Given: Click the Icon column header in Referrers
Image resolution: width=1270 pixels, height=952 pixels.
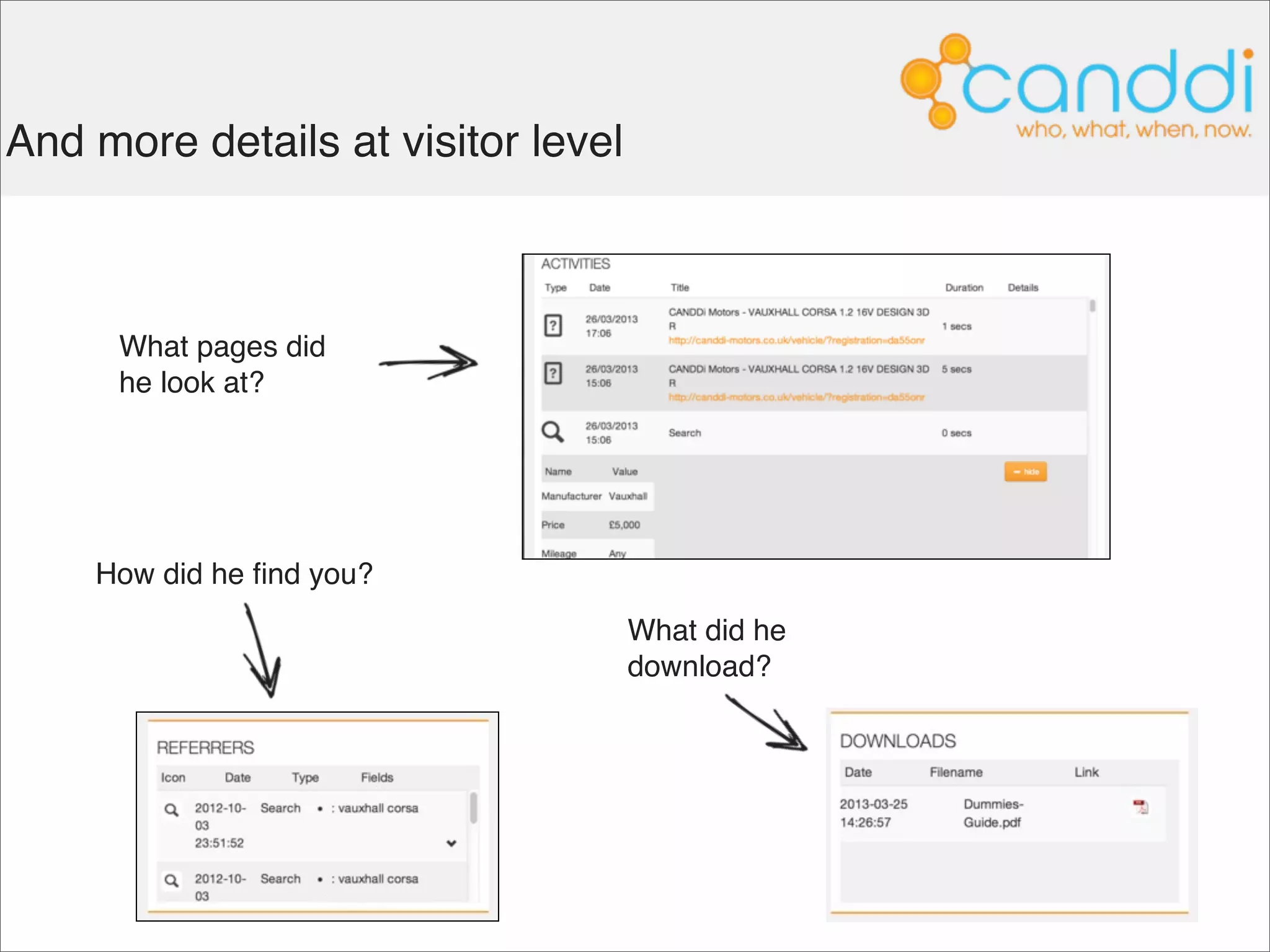Looking at the screenshot, I should (x=173, y=777).
